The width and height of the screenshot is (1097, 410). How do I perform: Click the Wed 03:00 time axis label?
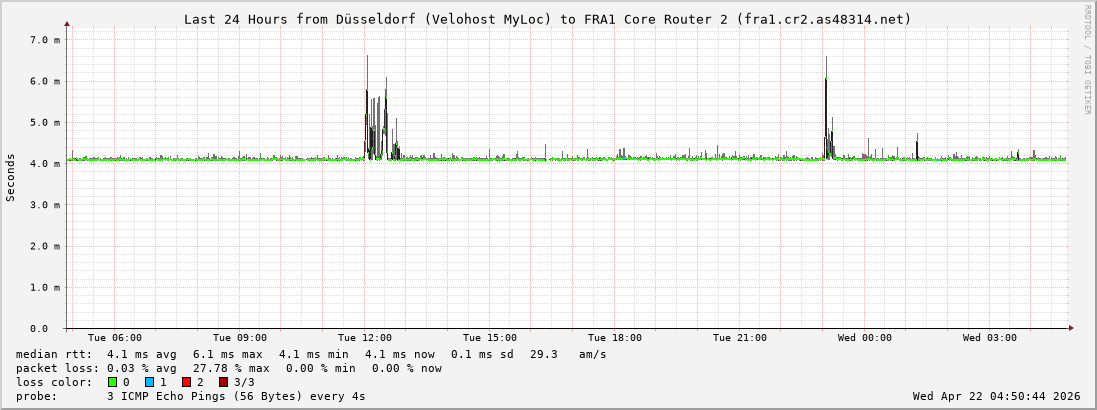coord(989,338)
